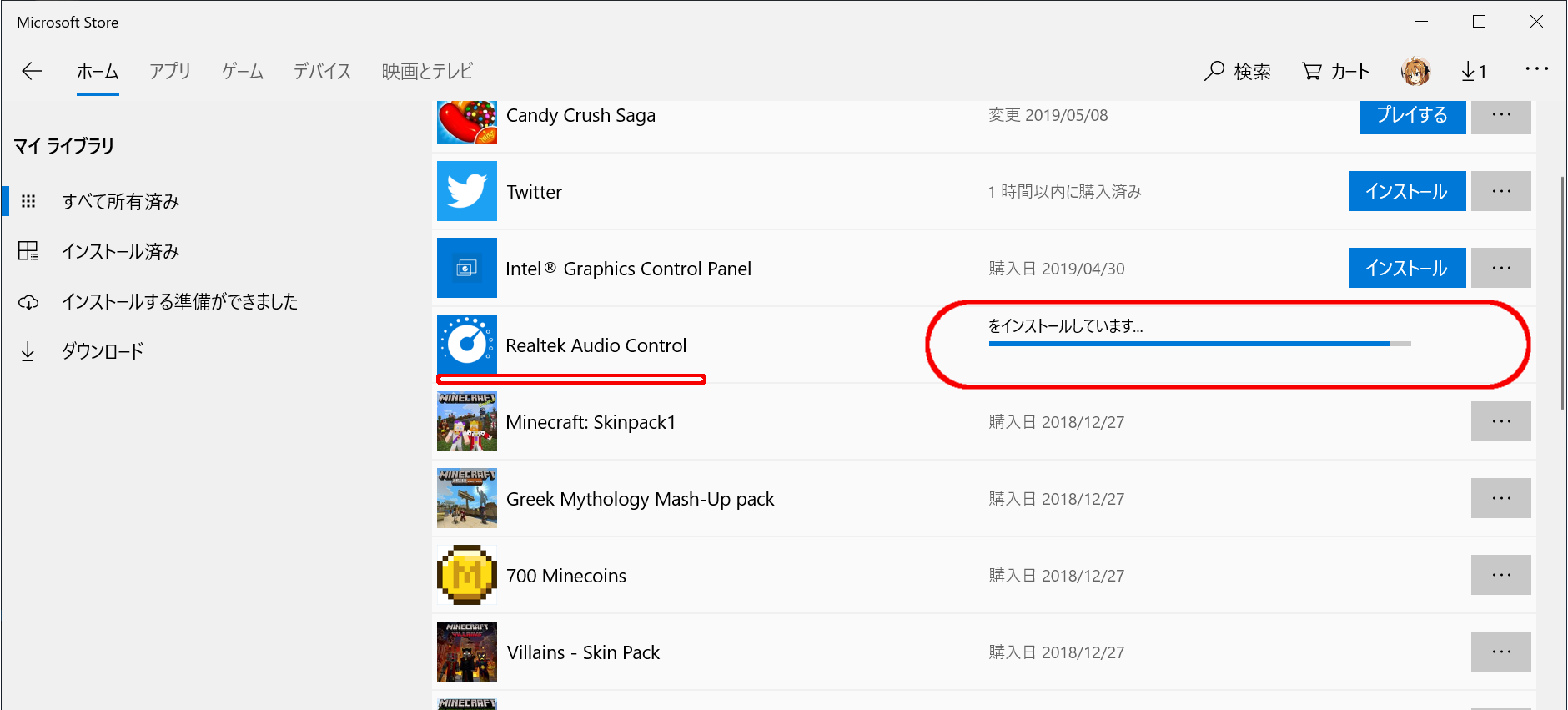
Task: Open the downloads indicator showing 1
Action: pos(1474,72)
